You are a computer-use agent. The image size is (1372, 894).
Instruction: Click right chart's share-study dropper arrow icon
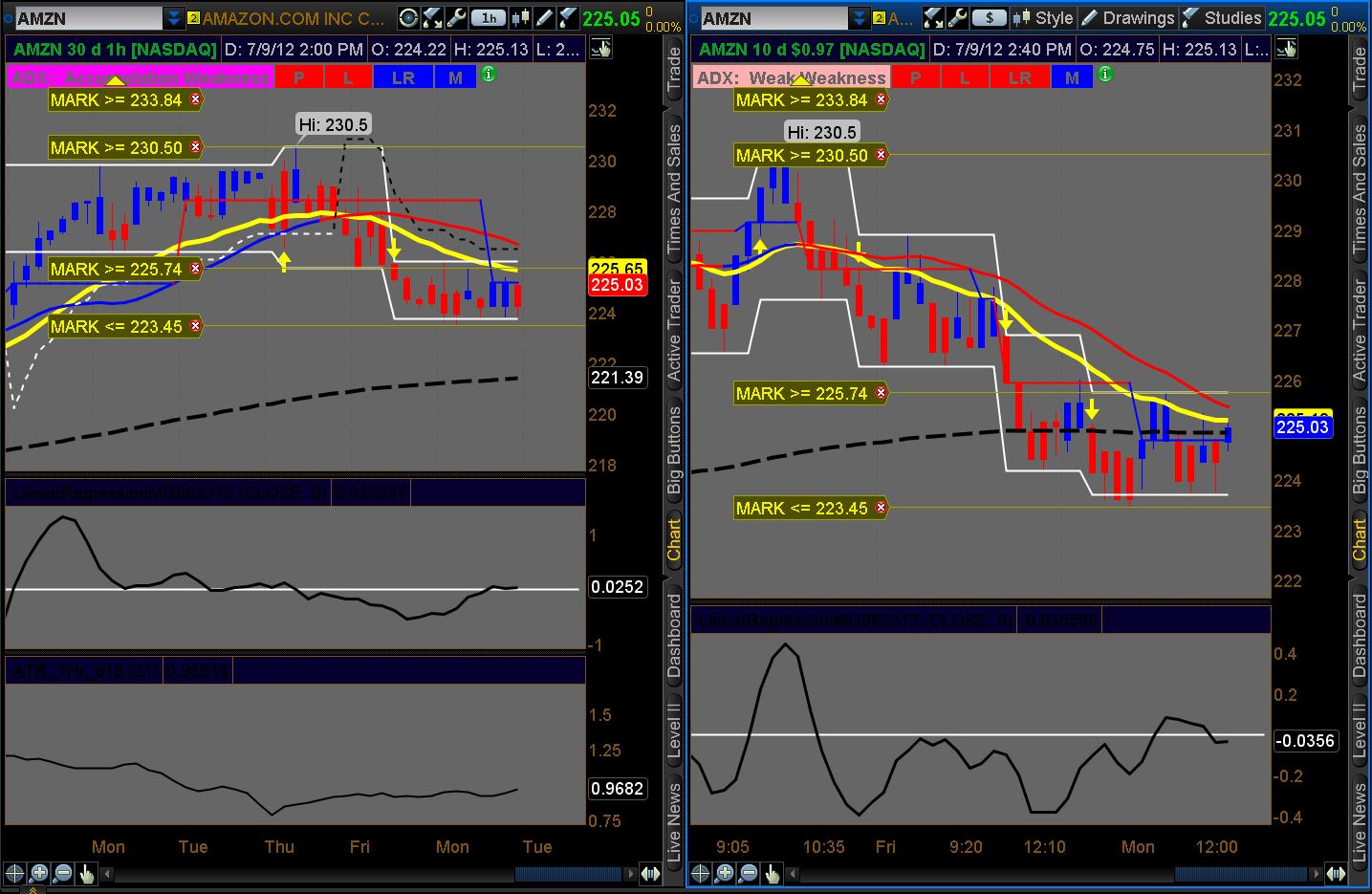point(933,17)
